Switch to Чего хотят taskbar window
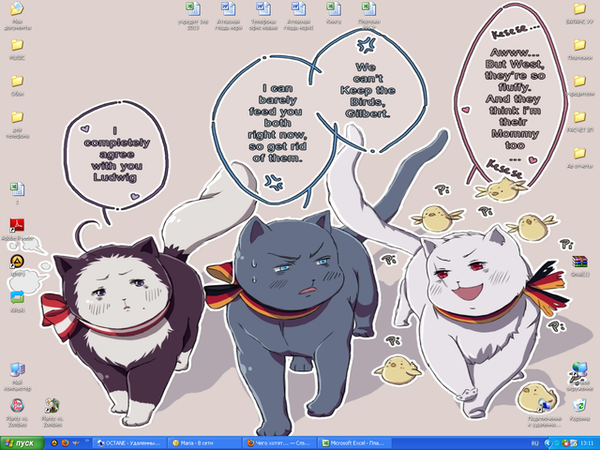The image size is (600, 450). click(x=279, y=441)
